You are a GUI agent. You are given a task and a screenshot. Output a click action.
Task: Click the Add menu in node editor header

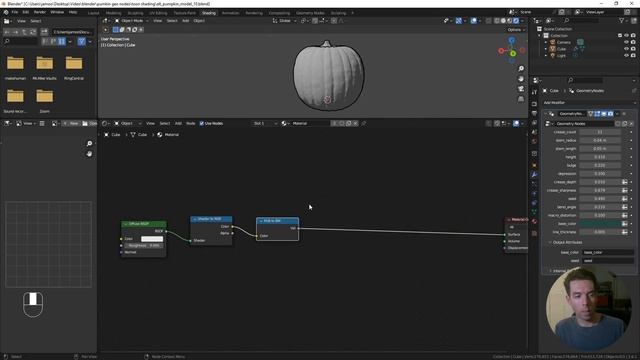tap(178, 123)
